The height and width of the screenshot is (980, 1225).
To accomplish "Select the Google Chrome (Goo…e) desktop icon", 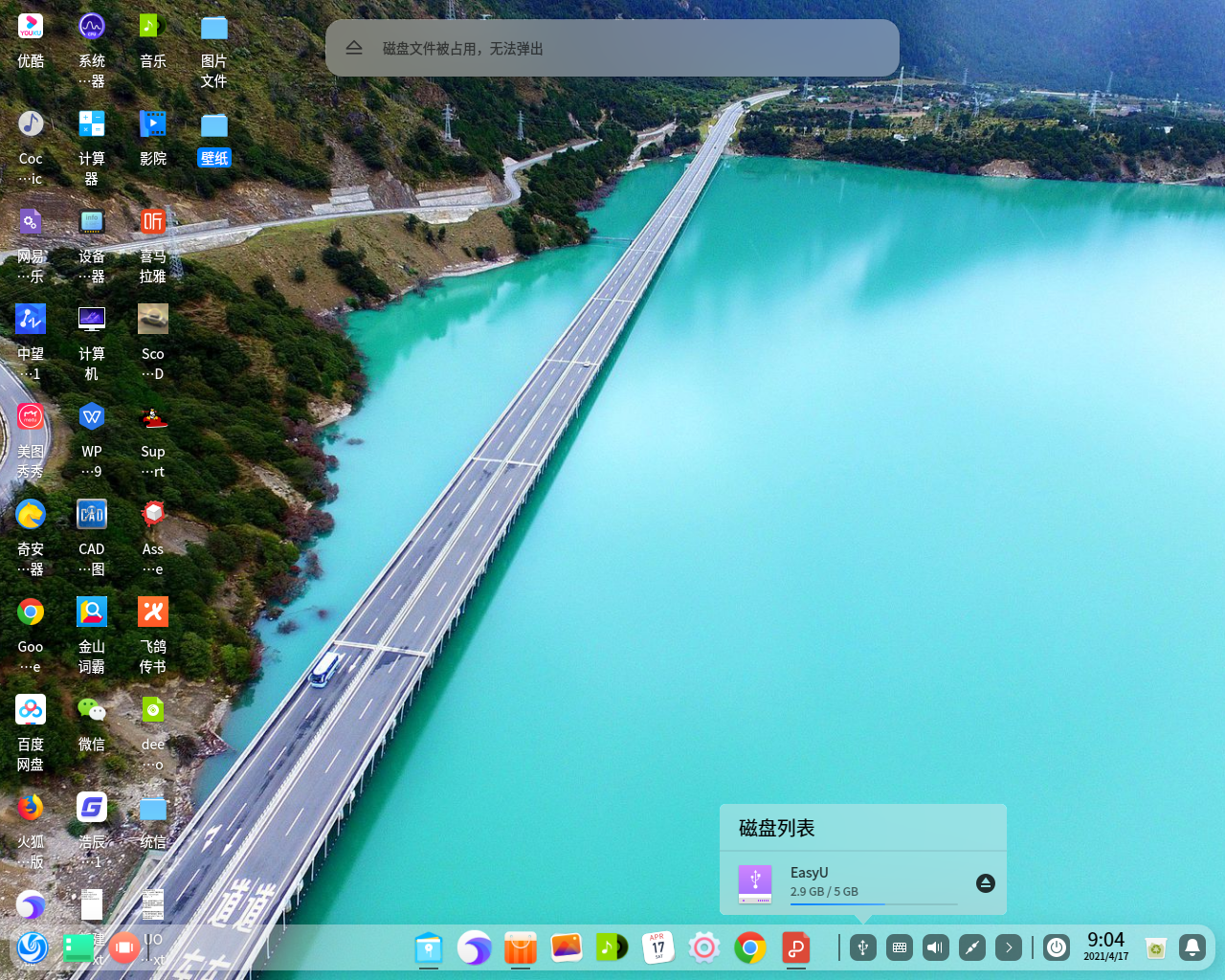I will click(x=31, y=612).
